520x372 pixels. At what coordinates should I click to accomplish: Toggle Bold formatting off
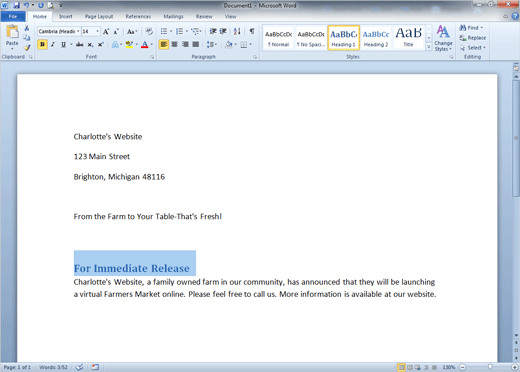tap(42, 44)
